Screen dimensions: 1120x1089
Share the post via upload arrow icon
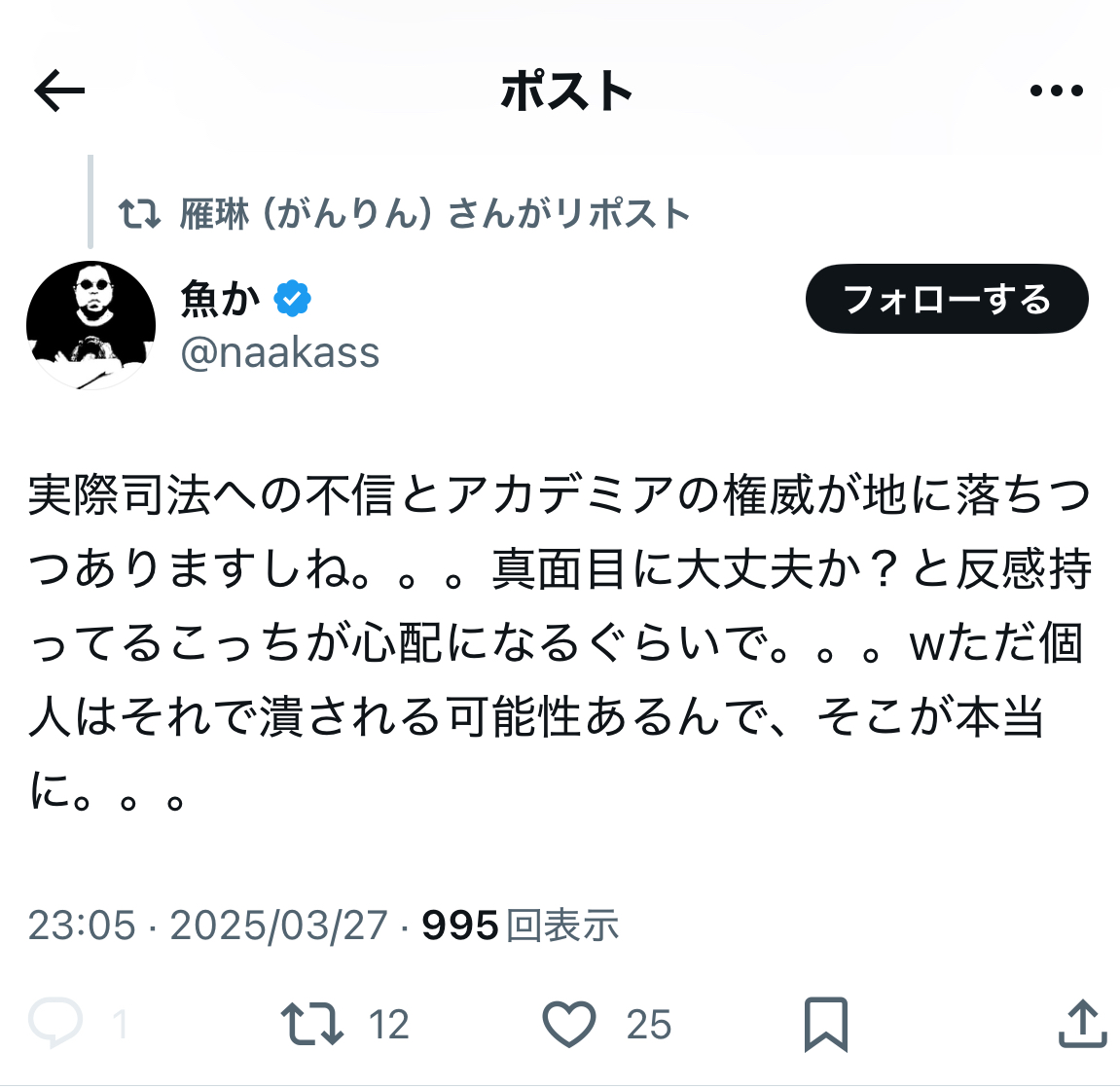pyautogui.click(x=1082, y=1023)
